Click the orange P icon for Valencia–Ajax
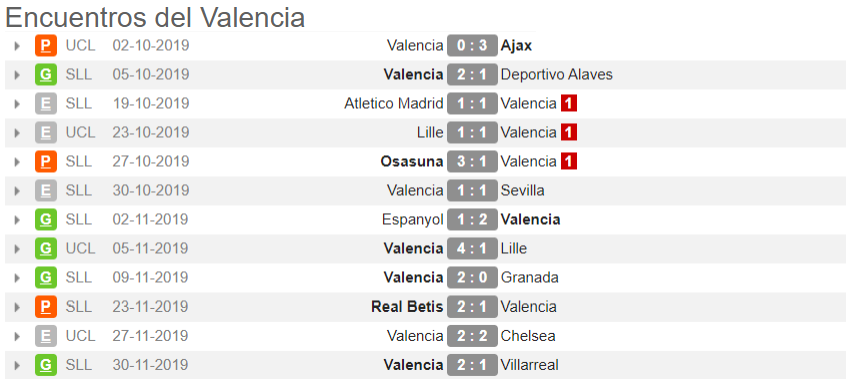 click(x=46, y=45)
